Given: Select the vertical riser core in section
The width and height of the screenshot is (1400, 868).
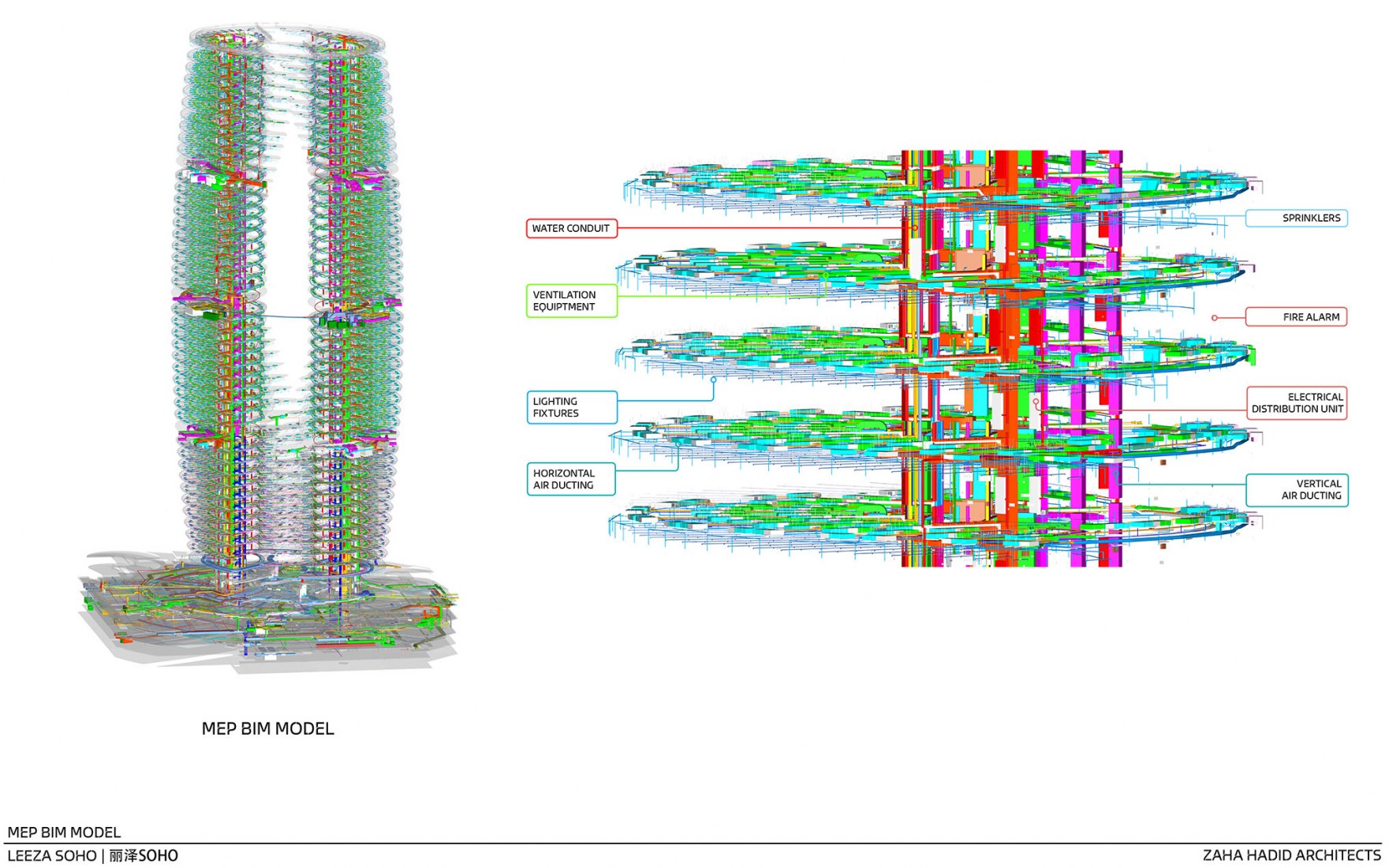Looking at the screenshot, I should (x=1011, y=359).
